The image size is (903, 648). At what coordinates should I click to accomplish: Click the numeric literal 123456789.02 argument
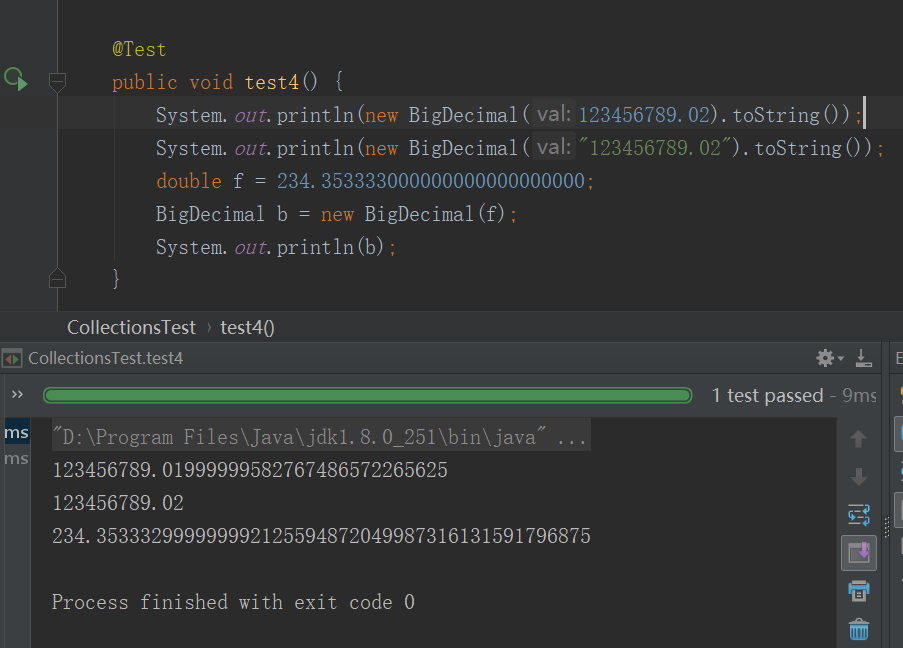(644, 115)
